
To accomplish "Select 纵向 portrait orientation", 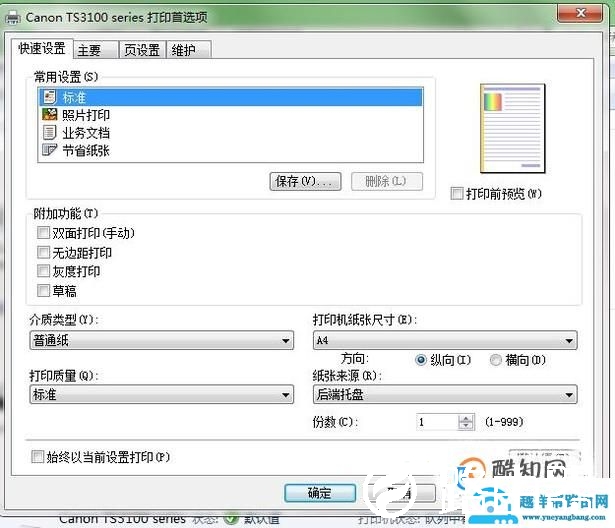I will pos(420,360).
